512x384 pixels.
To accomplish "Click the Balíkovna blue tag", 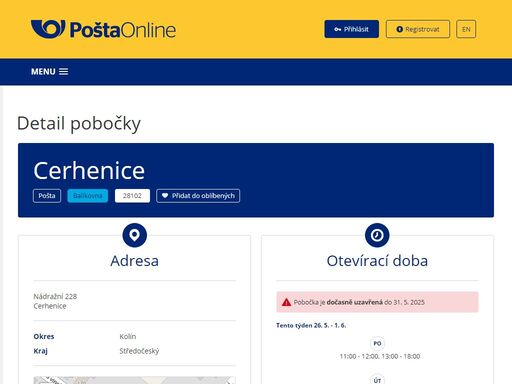I will click(88, 196).
